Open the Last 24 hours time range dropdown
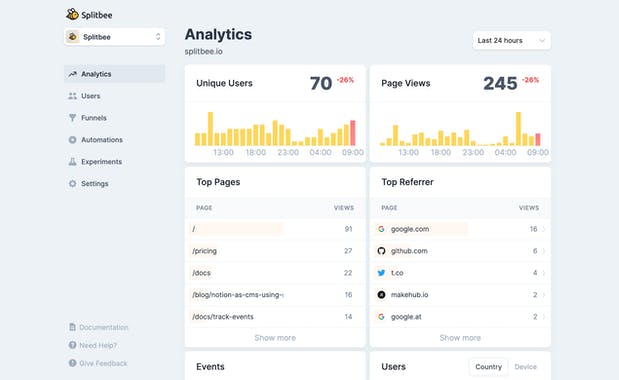Image resolution: width=619 pixels, height=380 pixels. (x=512, y=40)
